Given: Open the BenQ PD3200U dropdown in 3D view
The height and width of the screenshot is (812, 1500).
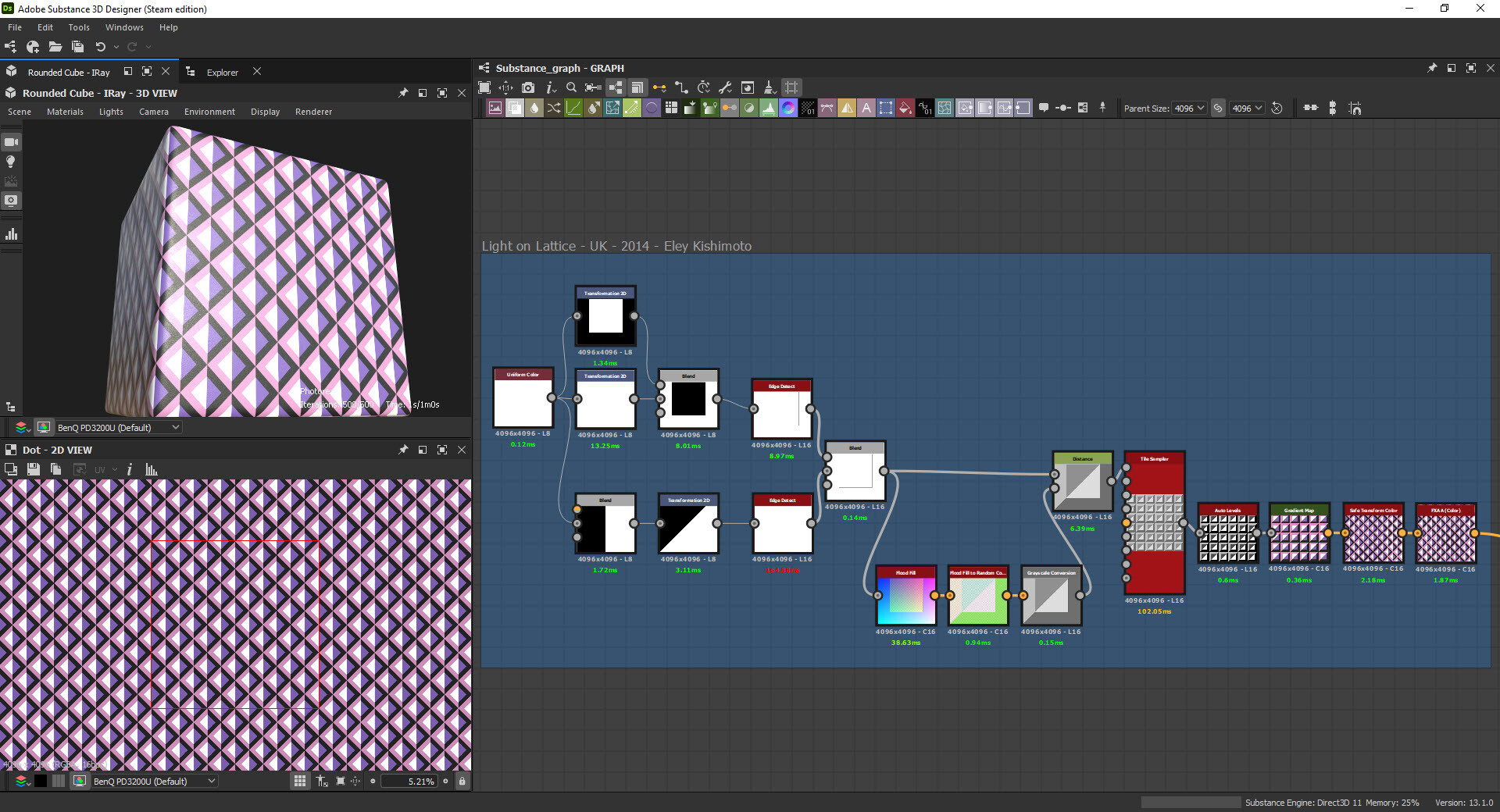Looking at the screenshot, I should 119,427.
